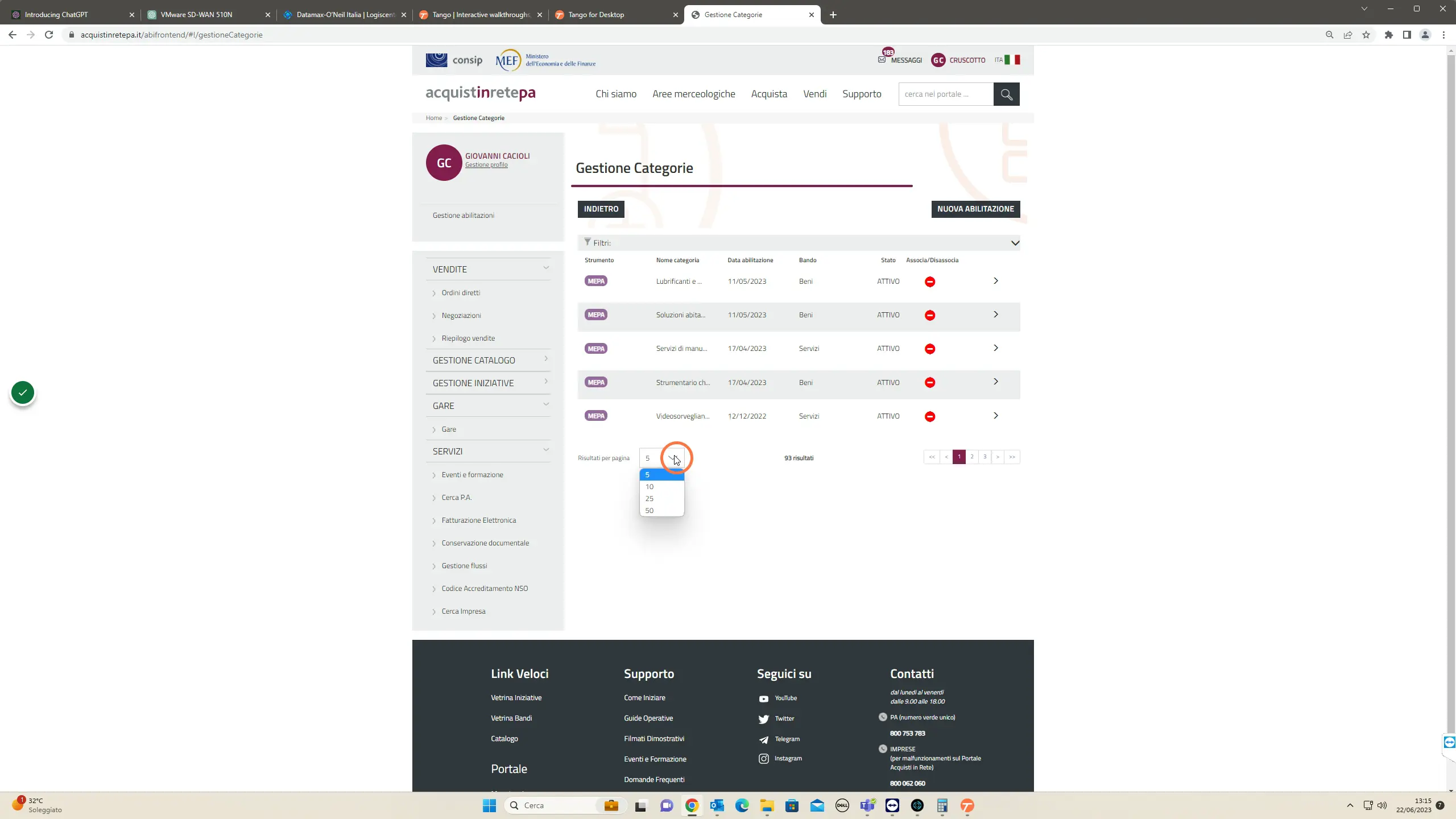Switch to Tango for Desktop browser tab
The width and height of the screenshot is (1456, 819).
click(x=617, y=15)
